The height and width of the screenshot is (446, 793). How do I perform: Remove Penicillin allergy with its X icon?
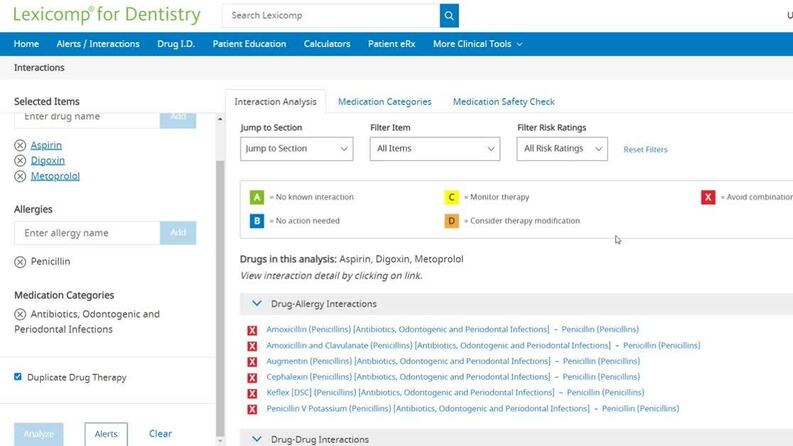pyautogui.click(x=20, y=262)
